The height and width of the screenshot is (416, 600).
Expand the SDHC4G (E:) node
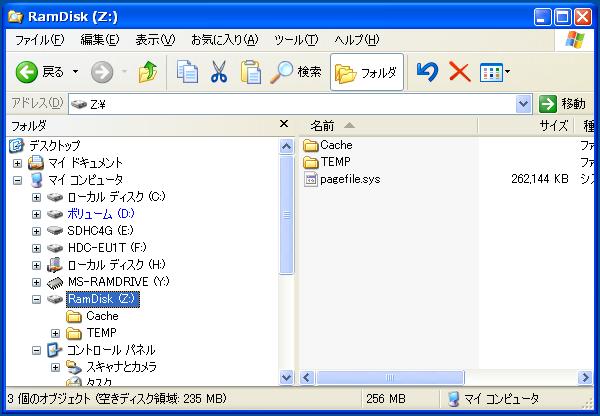tap(36, 231)
